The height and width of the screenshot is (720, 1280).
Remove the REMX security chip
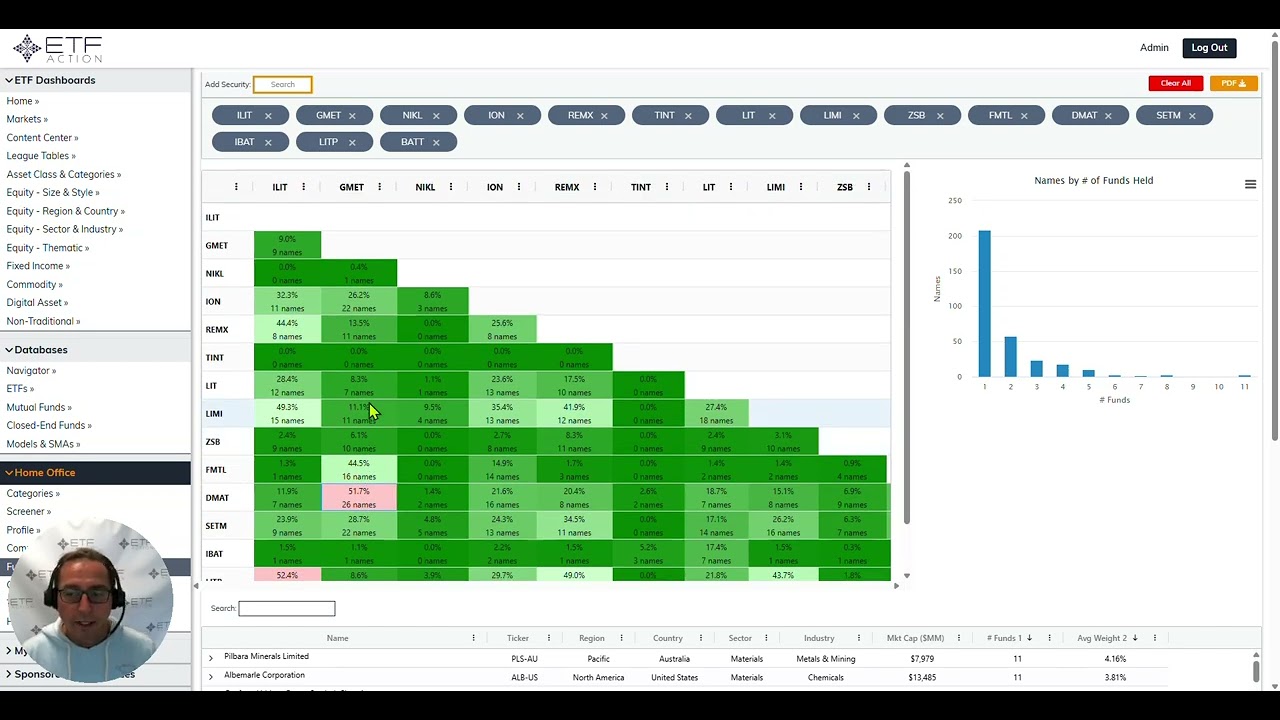(x=604, y=116)
